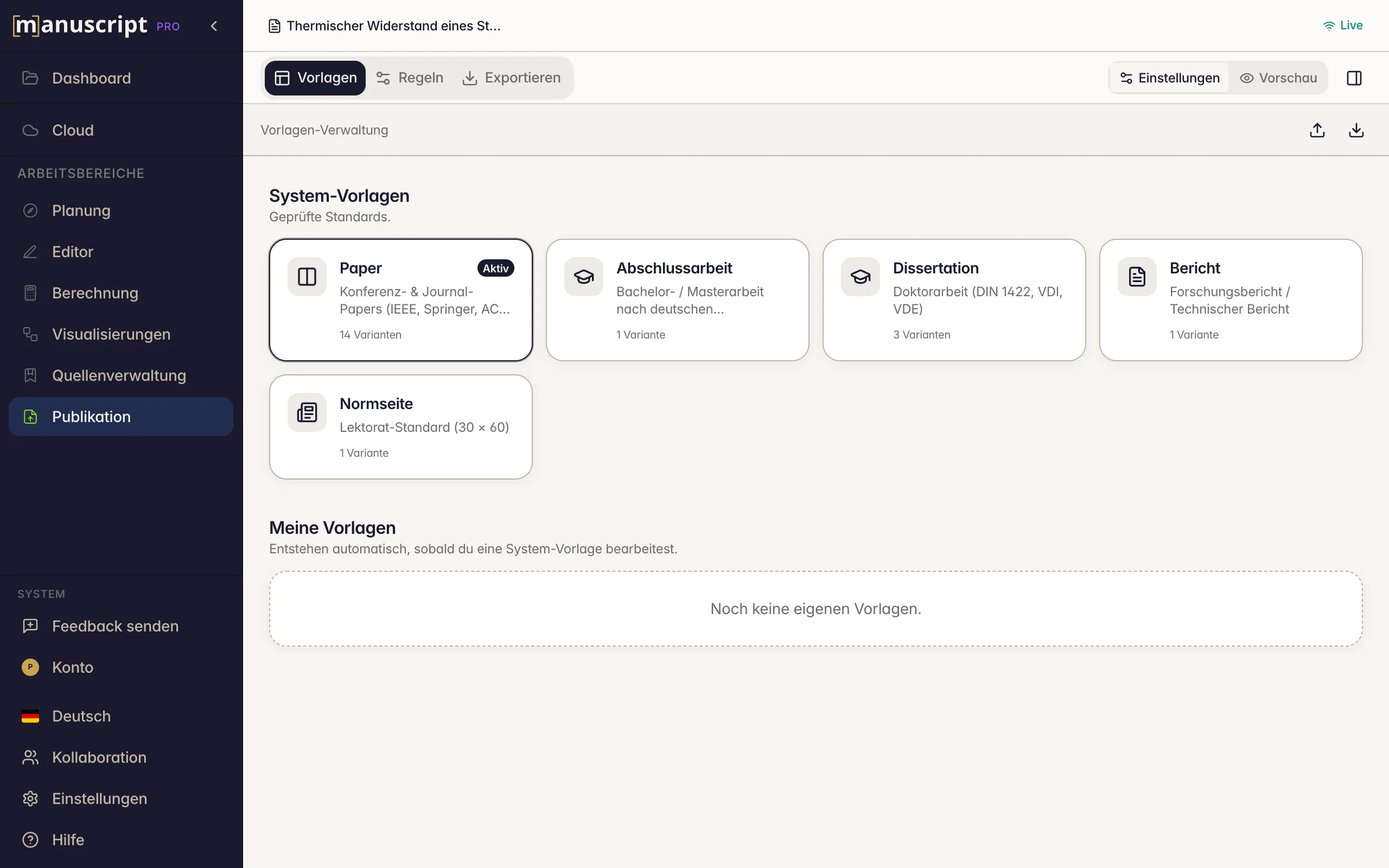Open the Berechnung calculator workspace
Viewport: 1389px width, 868px height.
(x=121, y=293)
